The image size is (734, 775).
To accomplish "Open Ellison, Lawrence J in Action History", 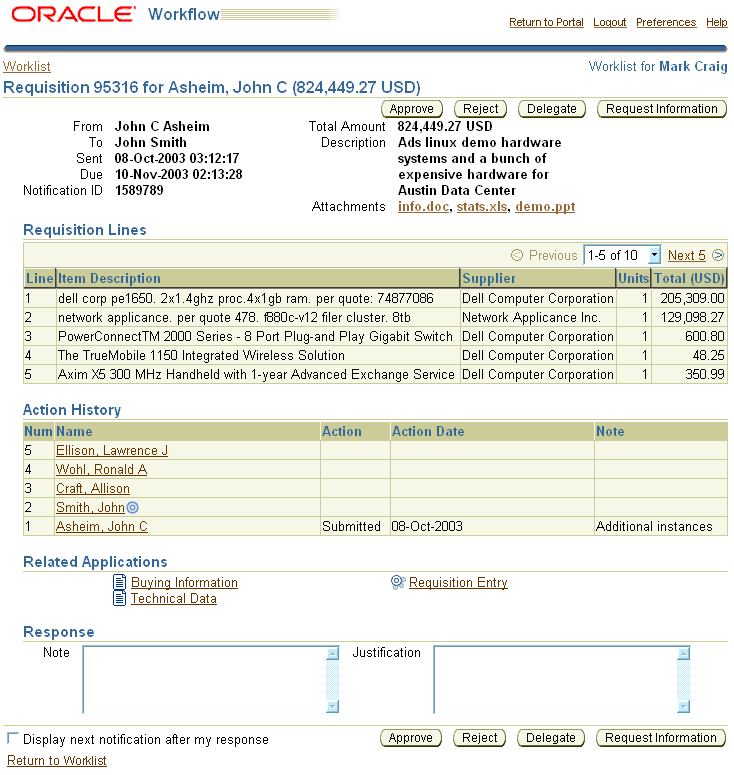I will coord(112,450).
